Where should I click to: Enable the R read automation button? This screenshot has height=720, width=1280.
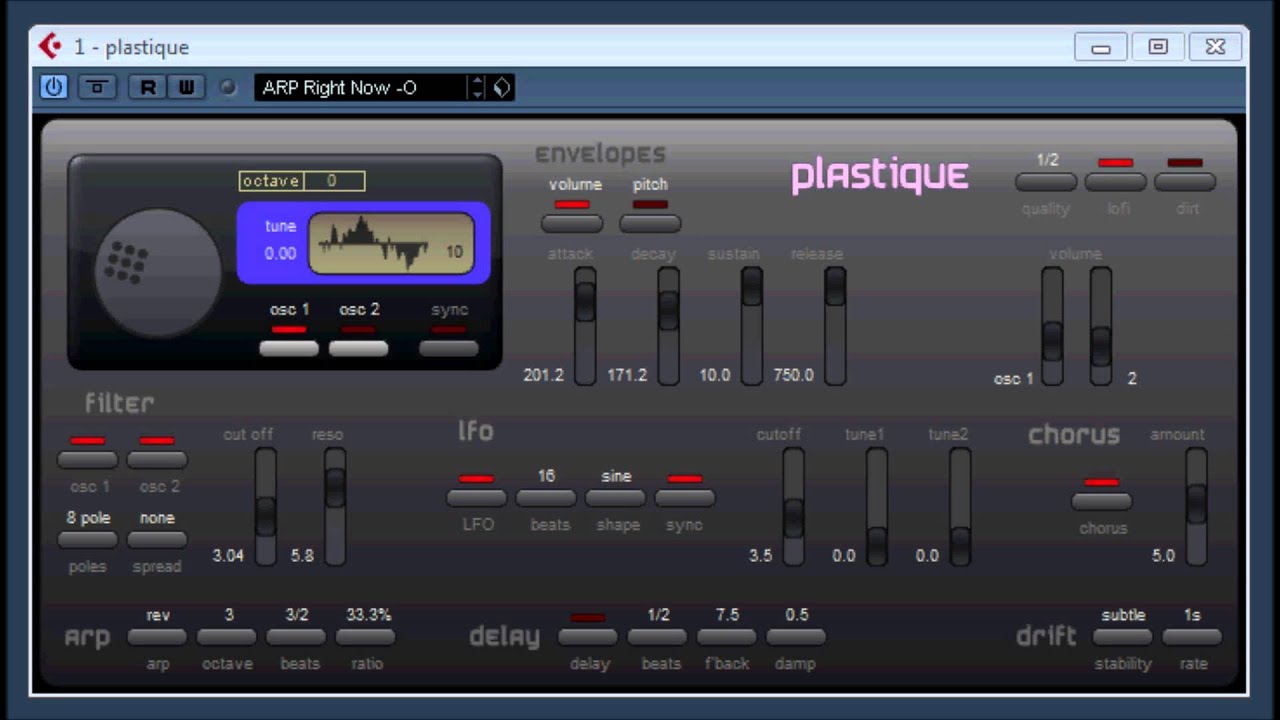(148, 87)
